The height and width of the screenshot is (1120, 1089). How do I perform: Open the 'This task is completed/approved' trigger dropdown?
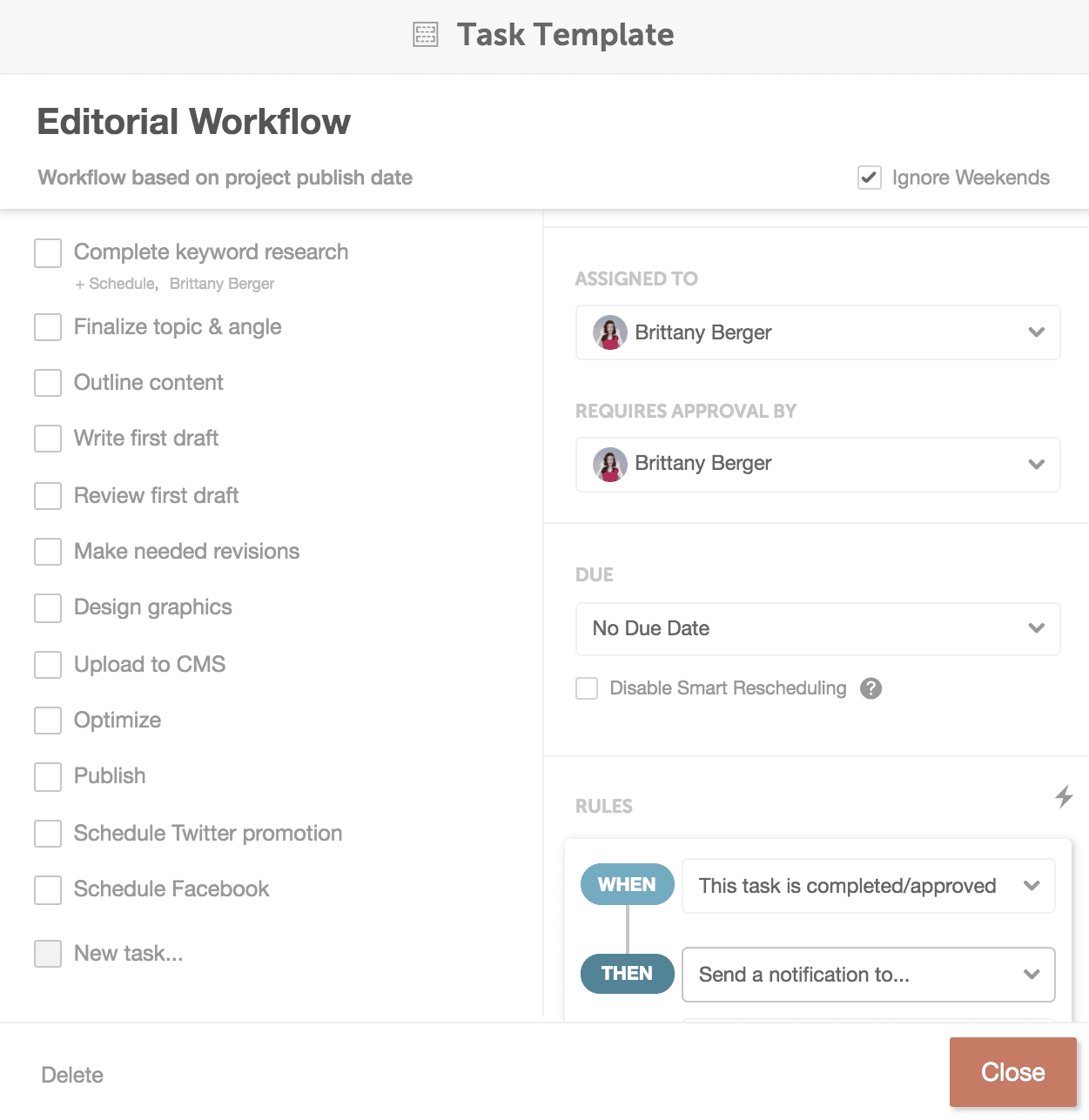(1032, 885)
